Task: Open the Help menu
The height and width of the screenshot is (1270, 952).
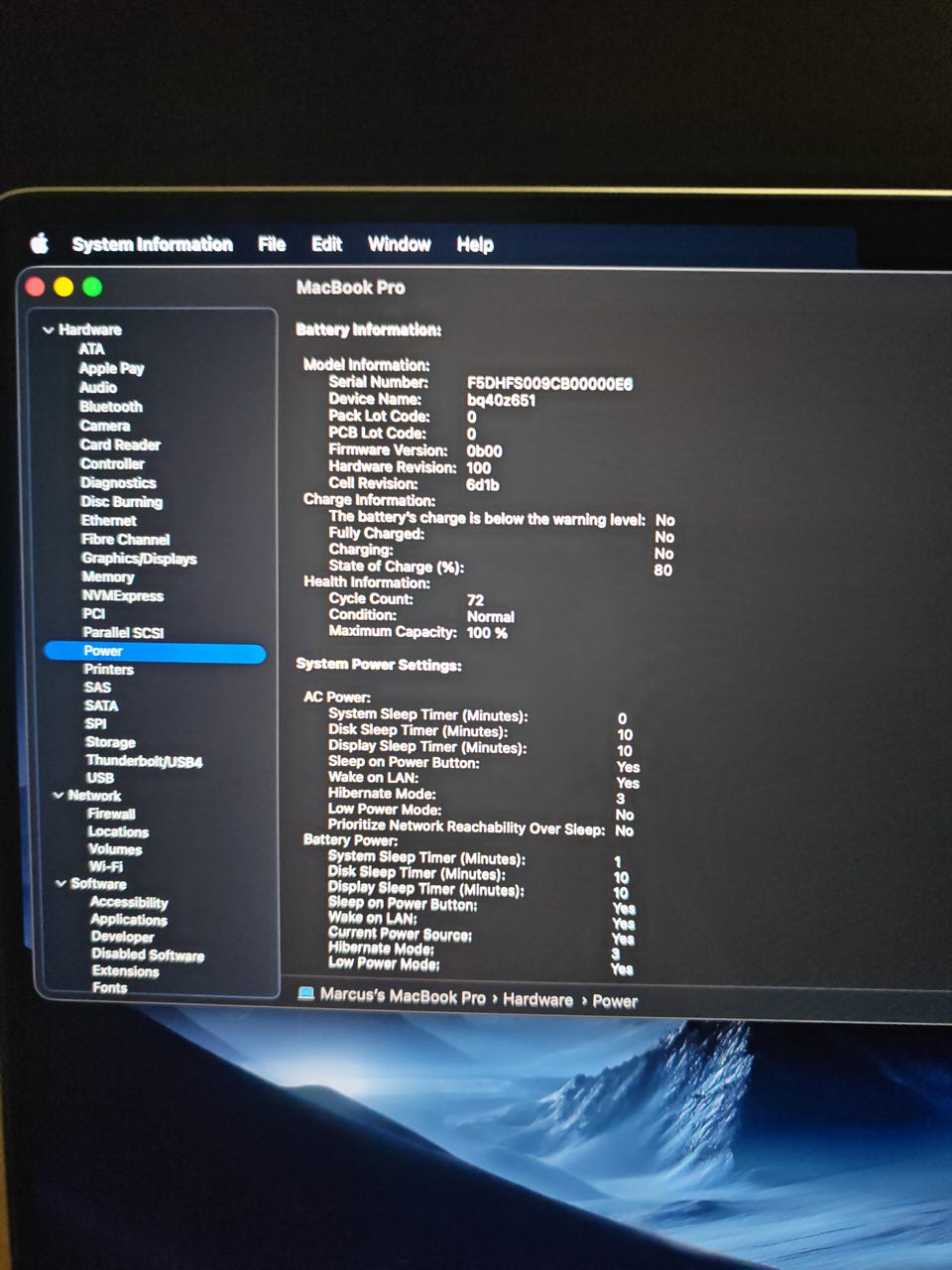Action: 475,244
